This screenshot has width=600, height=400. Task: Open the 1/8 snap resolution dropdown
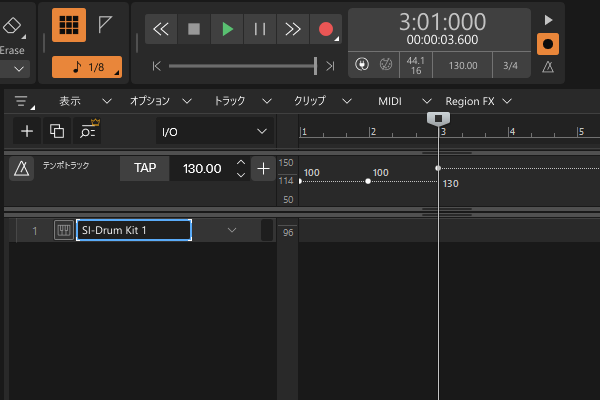pos(86,67)
